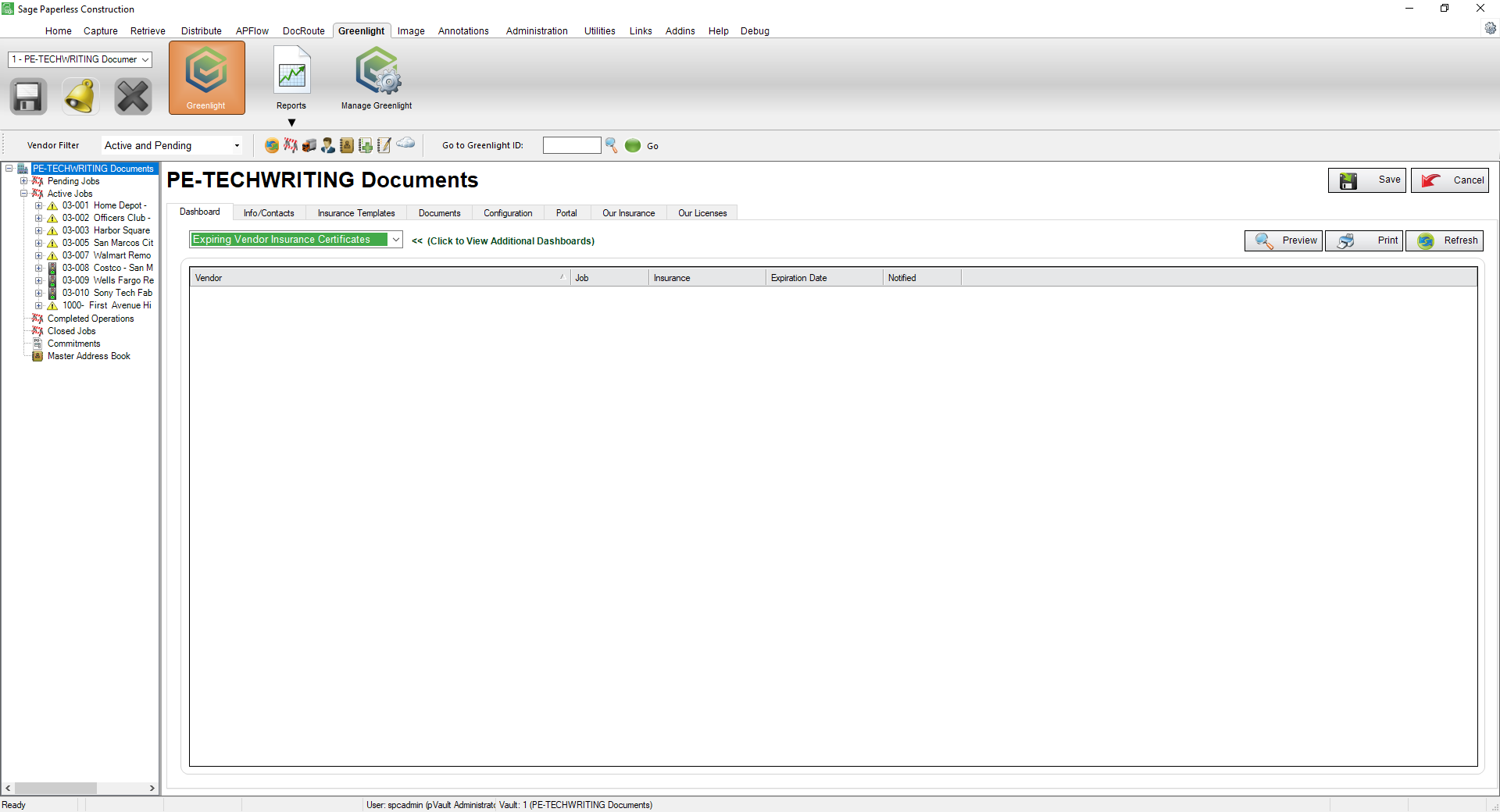This screenshot has width=1500, height=812.
Task: Click the Cancel button
Action: point(1450,180)
